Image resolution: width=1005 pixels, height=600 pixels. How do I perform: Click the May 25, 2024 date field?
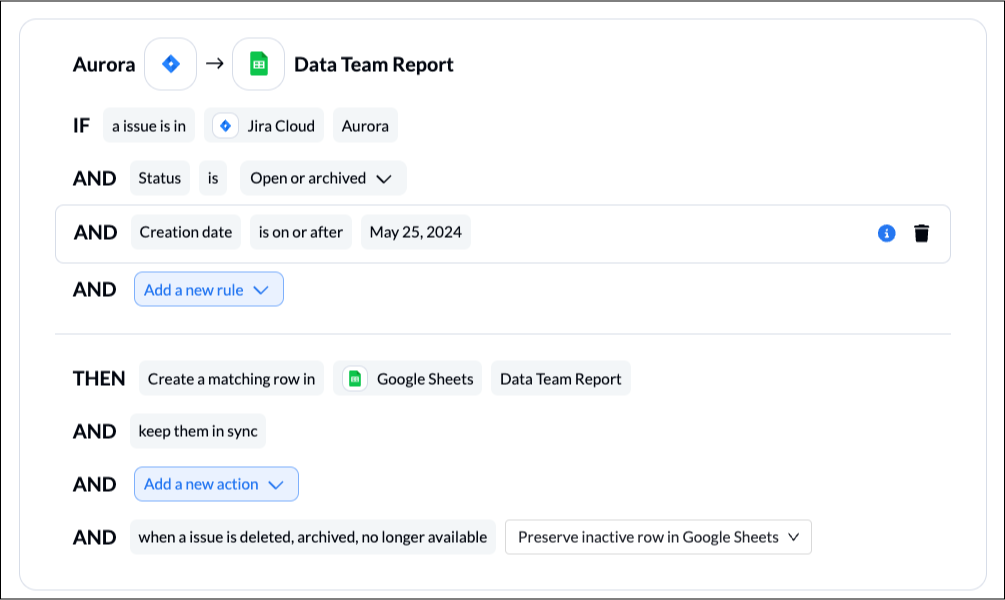(x=416, y=232)
